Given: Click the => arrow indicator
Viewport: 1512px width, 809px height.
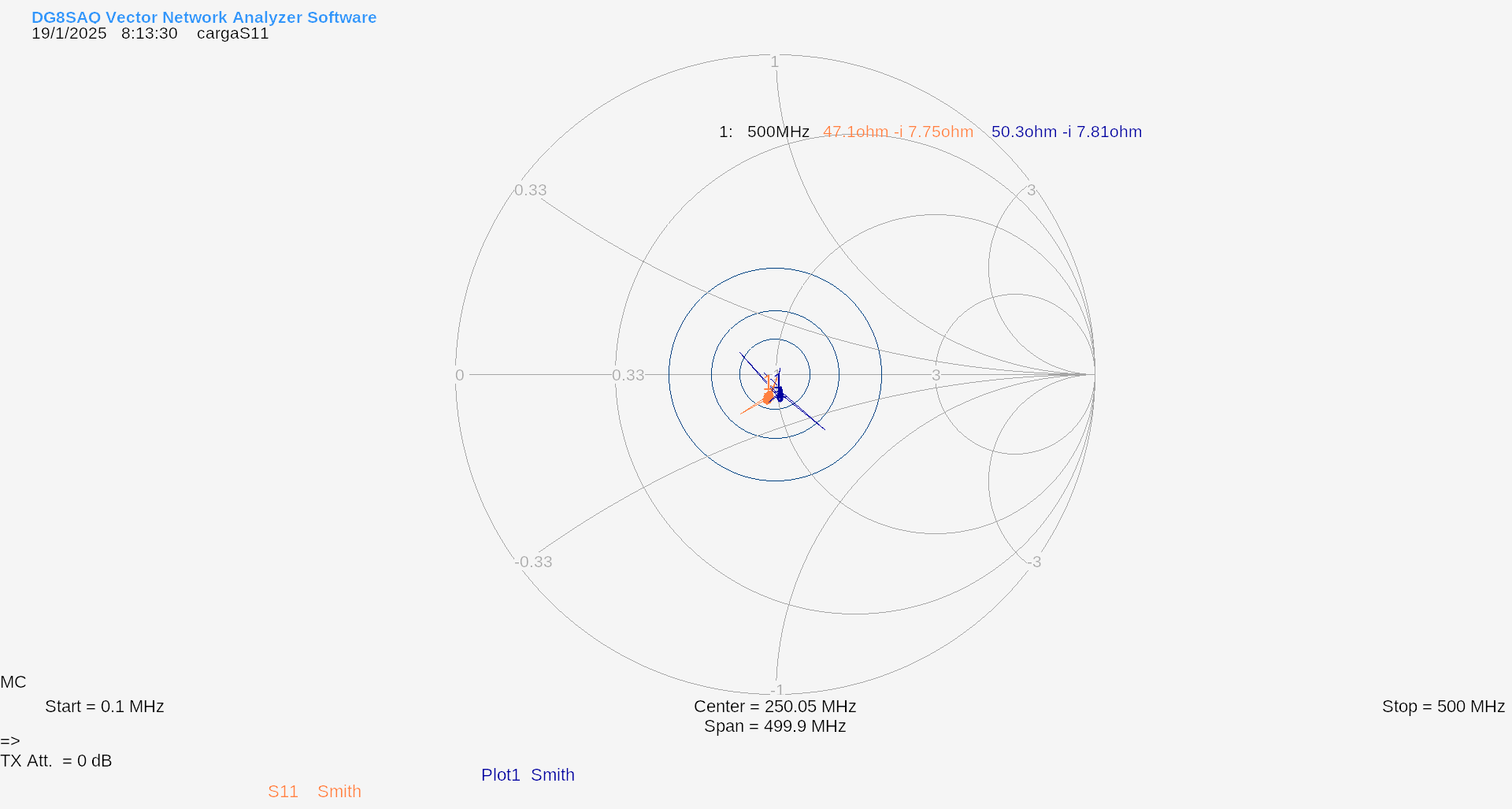Looking at the screenshot, I should 10,741.
